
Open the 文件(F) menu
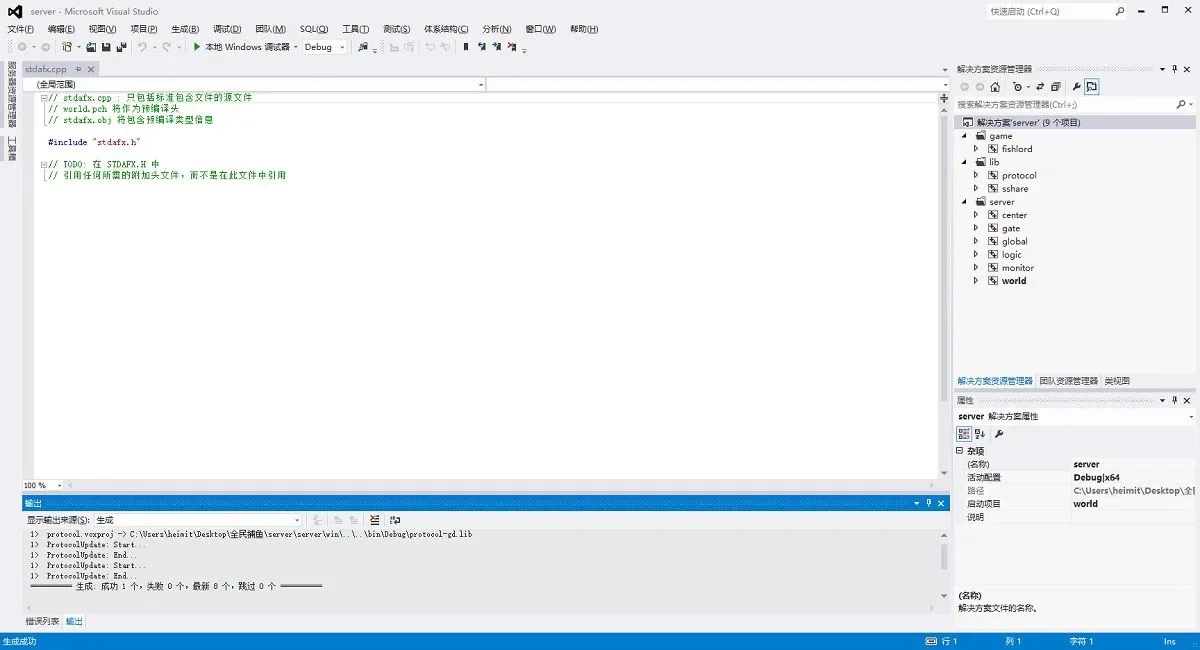click(x=21, y=29)
